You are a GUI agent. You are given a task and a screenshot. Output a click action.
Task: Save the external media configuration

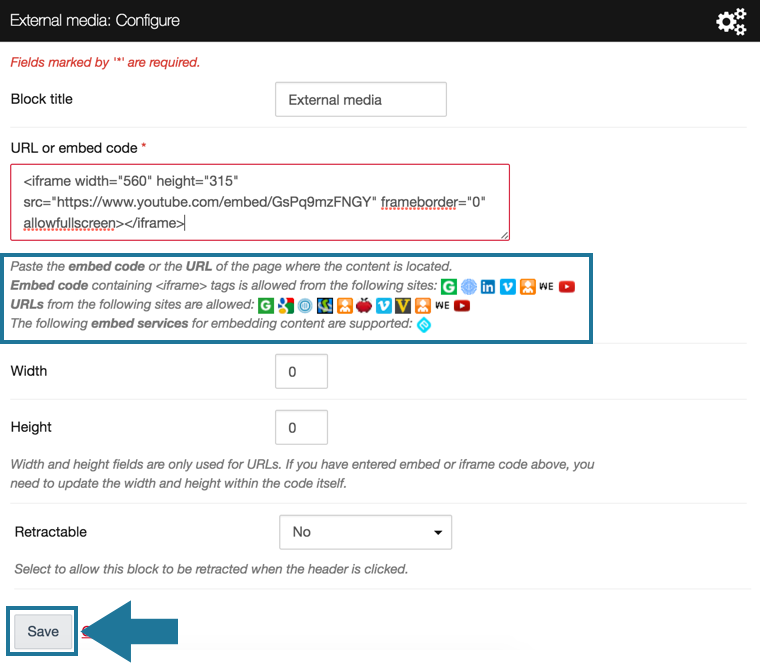coord(43,631)
